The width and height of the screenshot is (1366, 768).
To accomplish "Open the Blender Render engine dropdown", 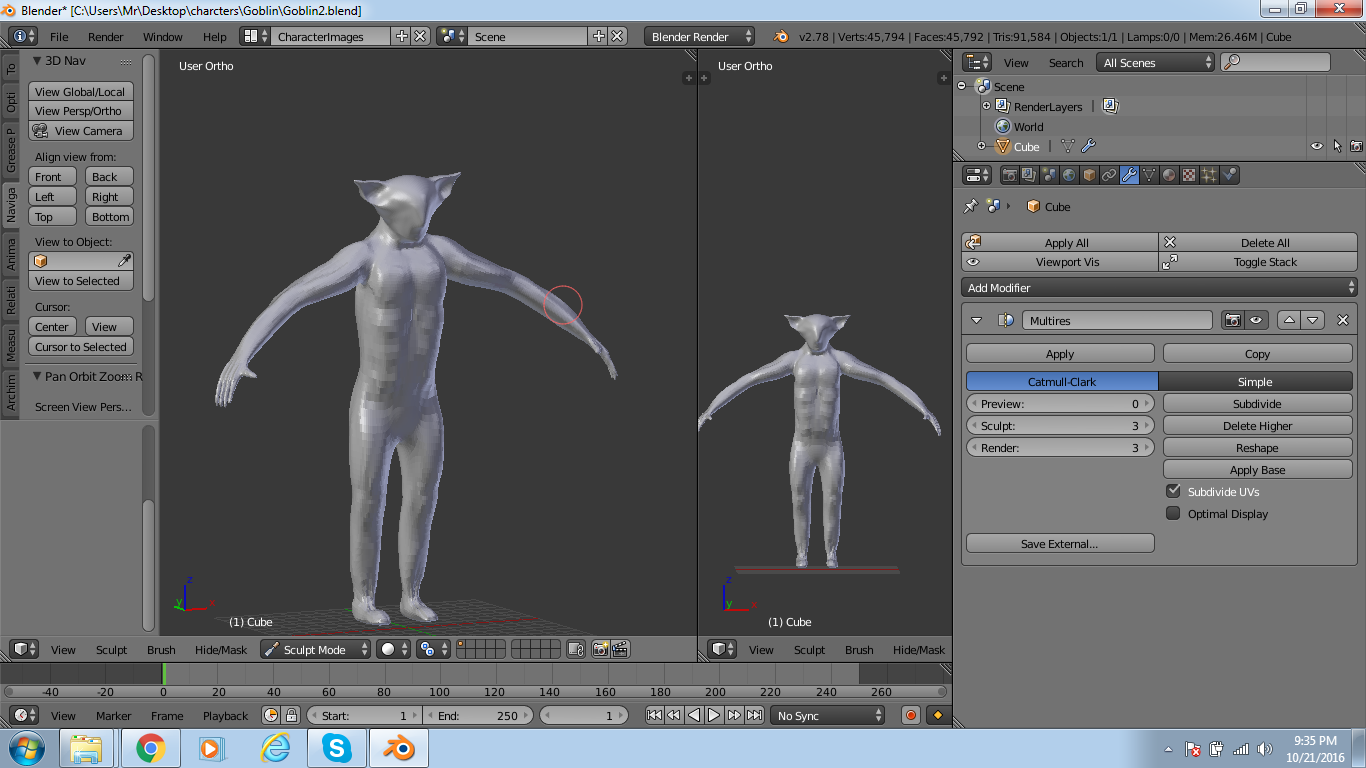I will click(700, 36).
